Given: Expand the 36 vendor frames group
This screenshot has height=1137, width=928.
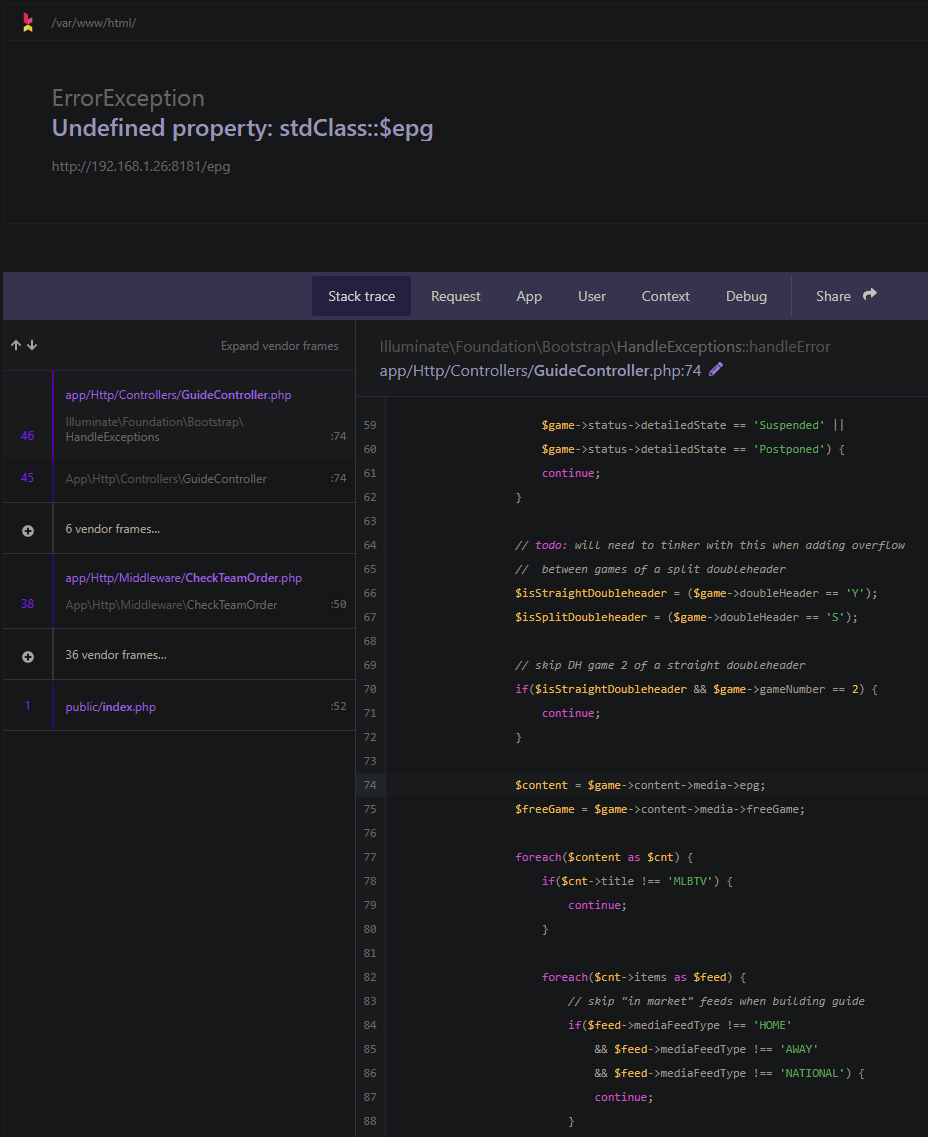Looking at the screenshot, I should (116, 655).
